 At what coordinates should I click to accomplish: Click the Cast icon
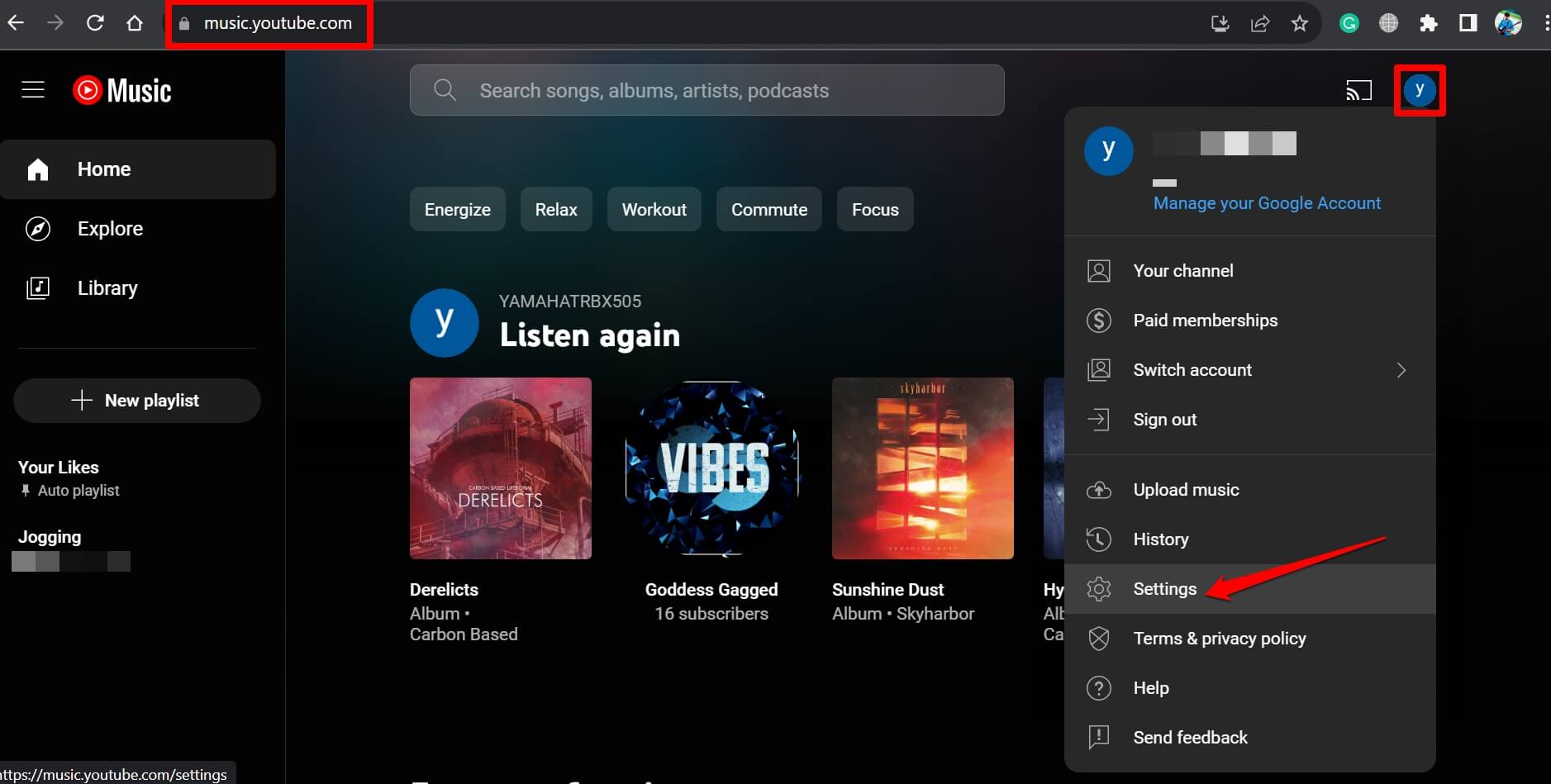tap(1359, 90)
